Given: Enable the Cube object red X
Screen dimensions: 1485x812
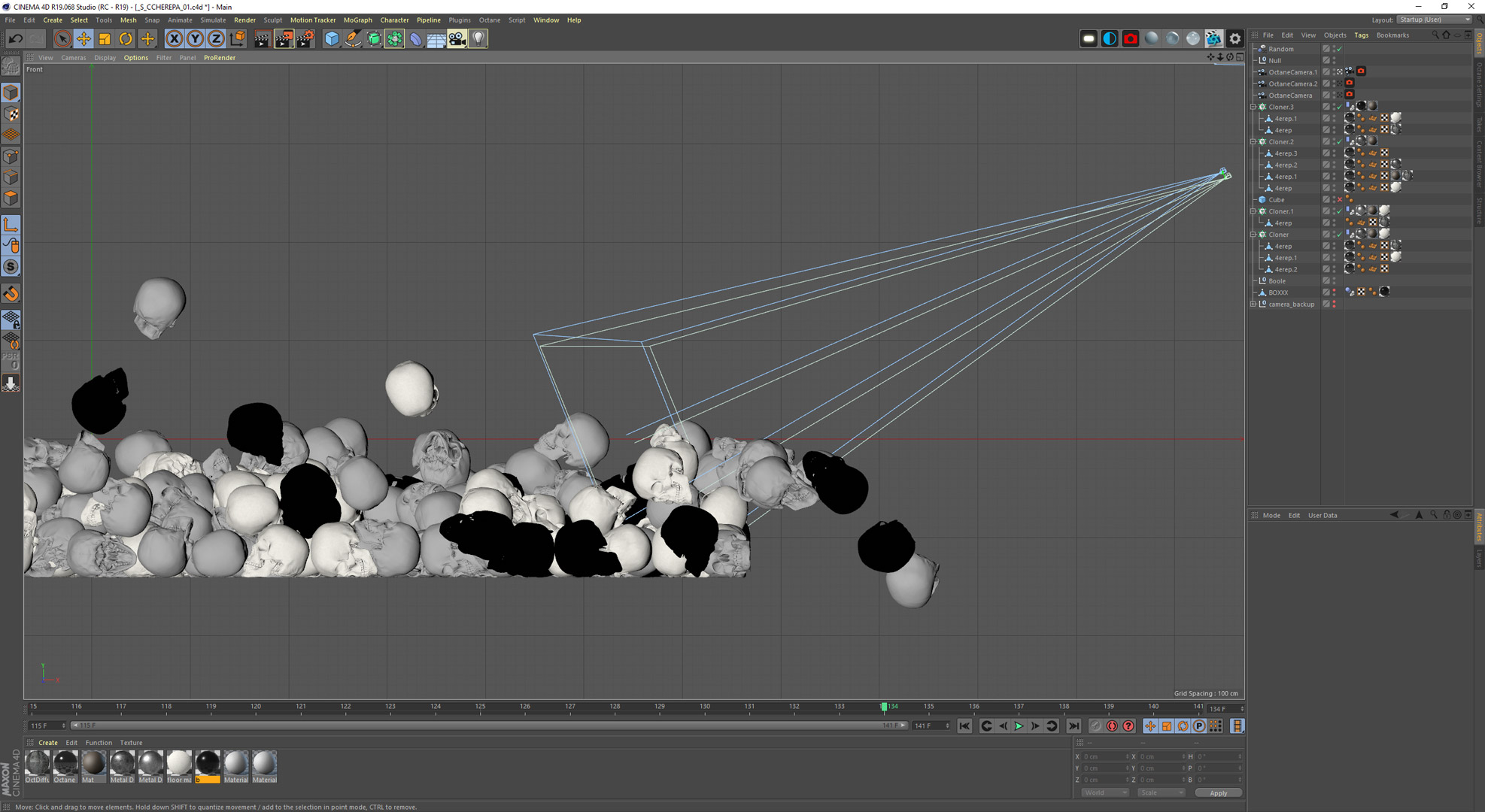Looking at the screenshot, I should pyautogui.click(x=1339, y=200).
